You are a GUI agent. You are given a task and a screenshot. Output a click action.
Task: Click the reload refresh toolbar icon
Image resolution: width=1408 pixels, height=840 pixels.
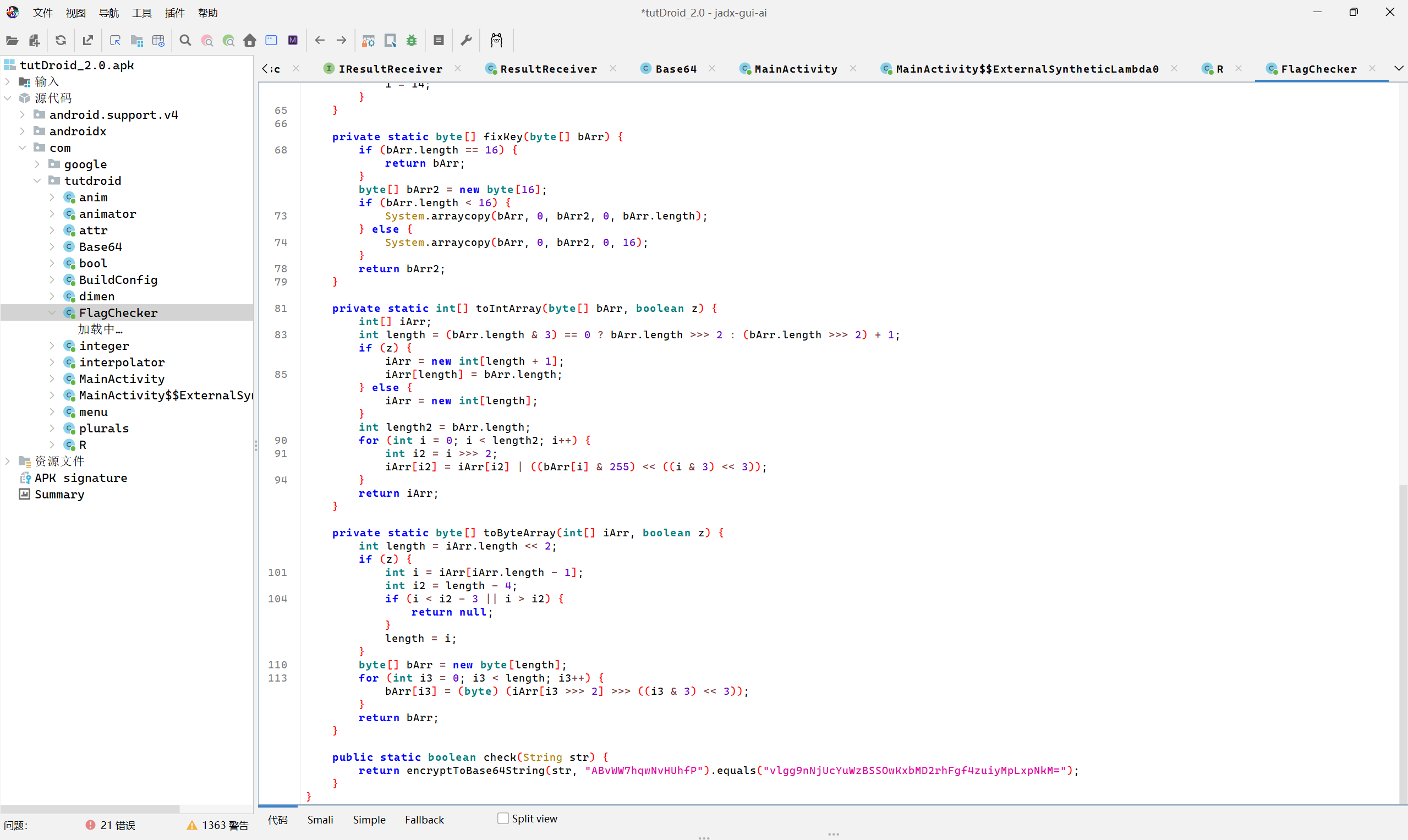click(61, 40)
